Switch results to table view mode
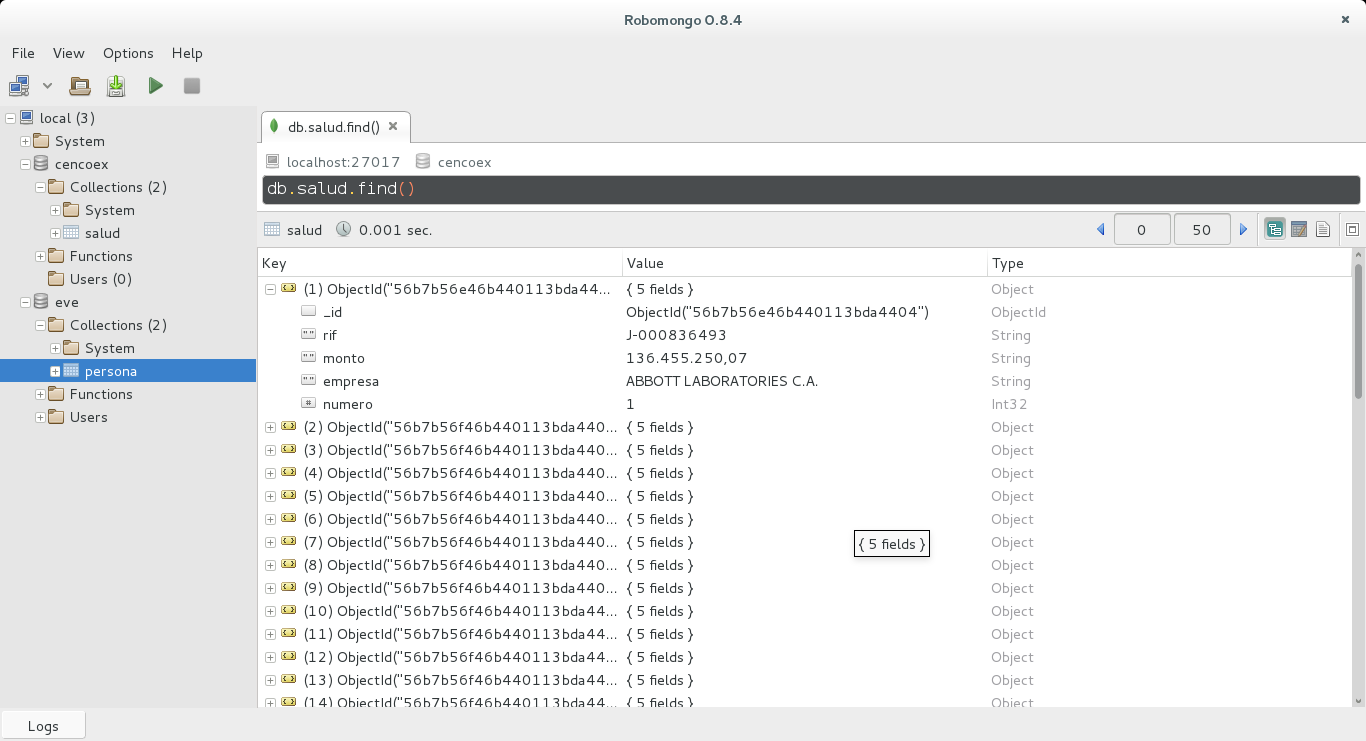The image size is (1366, 741). click(x=1299, y=230)
